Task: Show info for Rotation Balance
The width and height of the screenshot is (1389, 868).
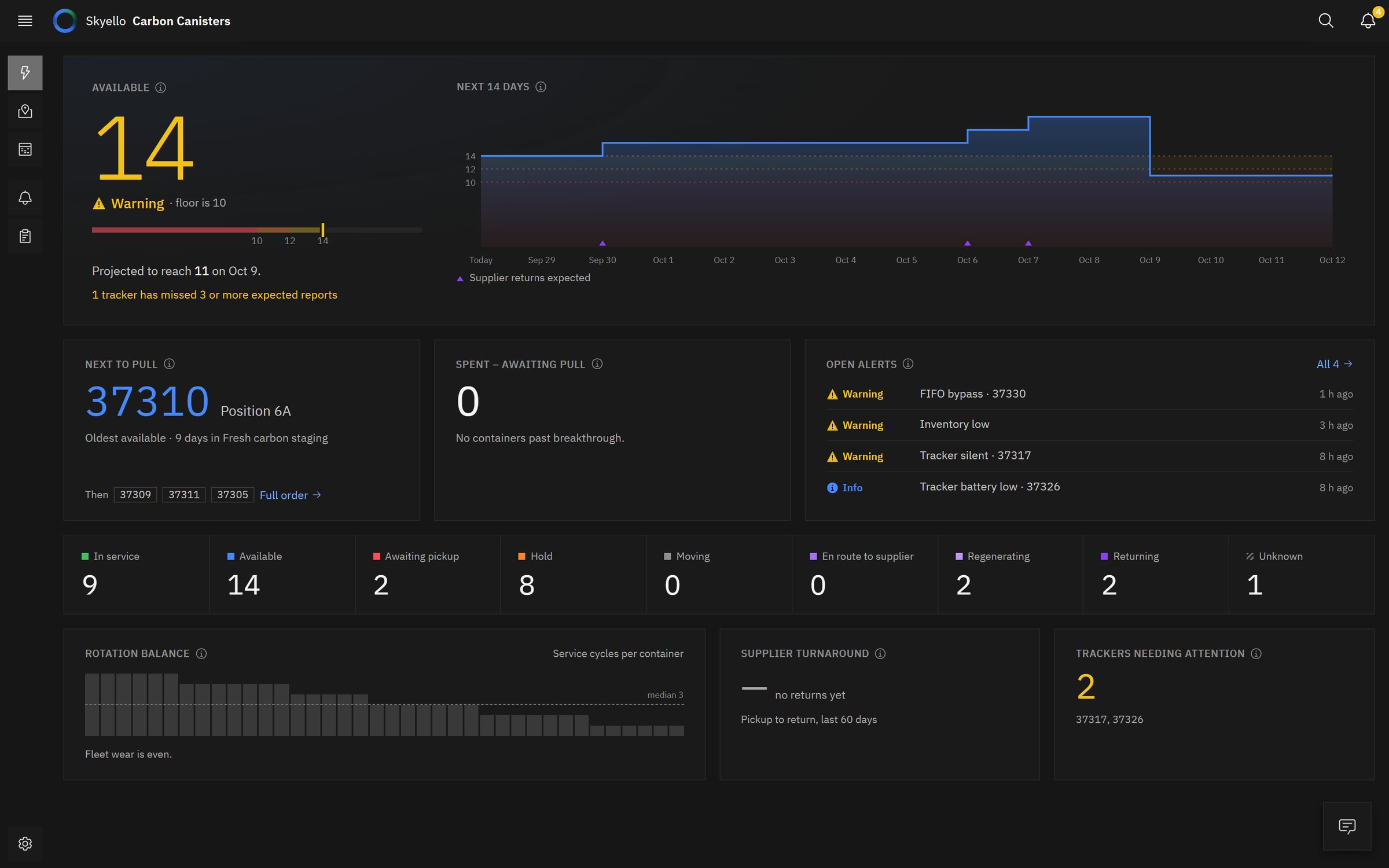Action: [201, 653]
